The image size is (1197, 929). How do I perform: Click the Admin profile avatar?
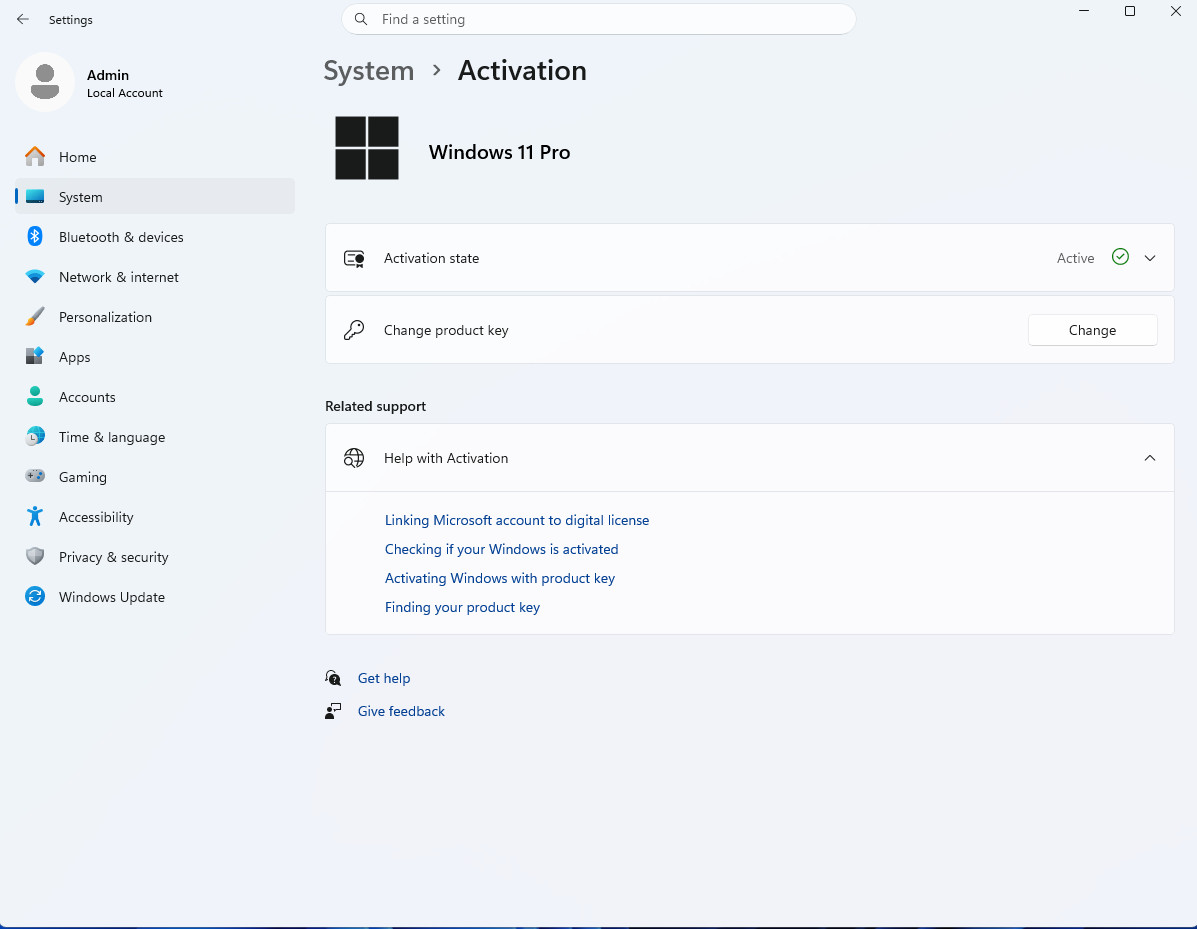tap(44, 82)
